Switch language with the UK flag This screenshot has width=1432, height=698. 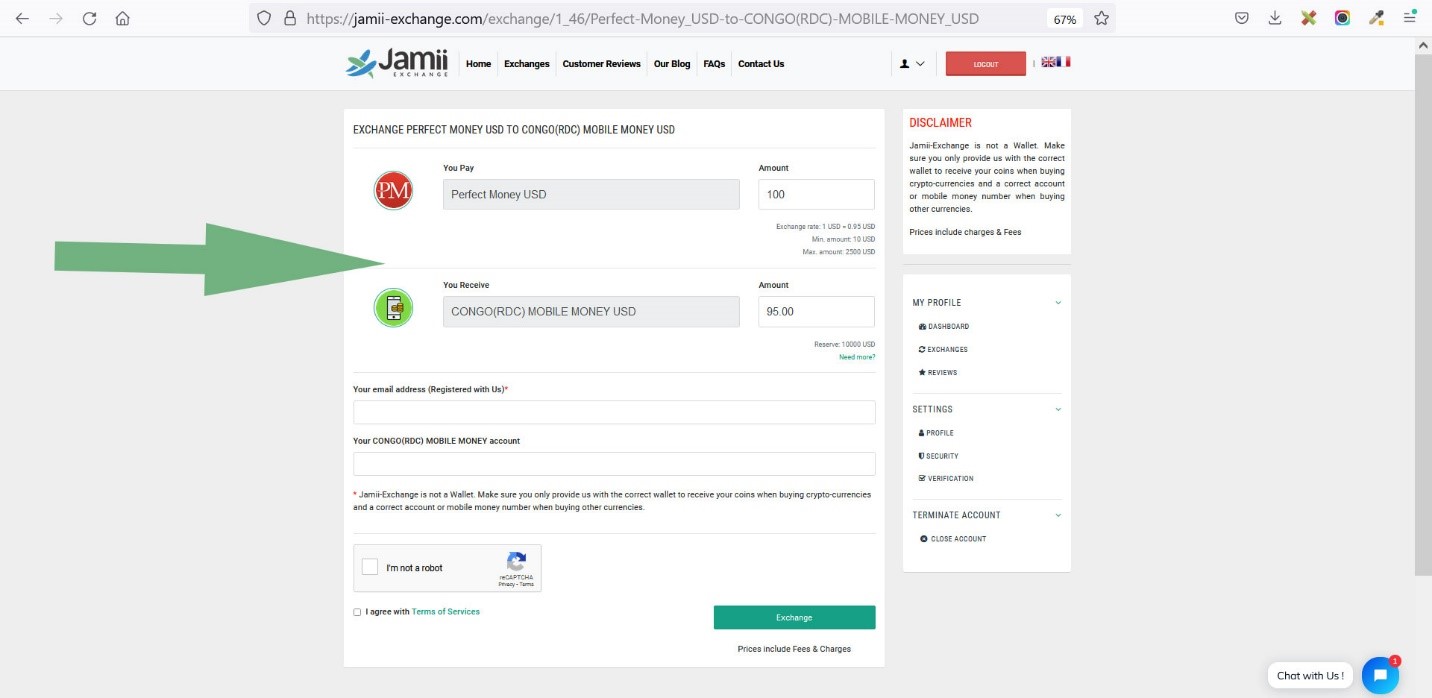coord(1048,62)
